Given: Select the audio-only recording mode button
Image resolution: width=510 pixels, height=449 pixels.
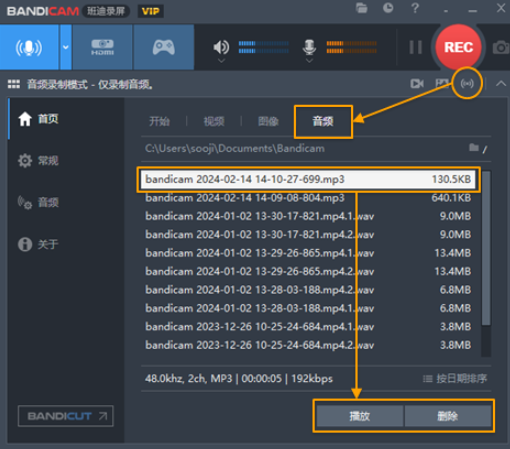Looking at the screenshot, I should pos(29,47).
